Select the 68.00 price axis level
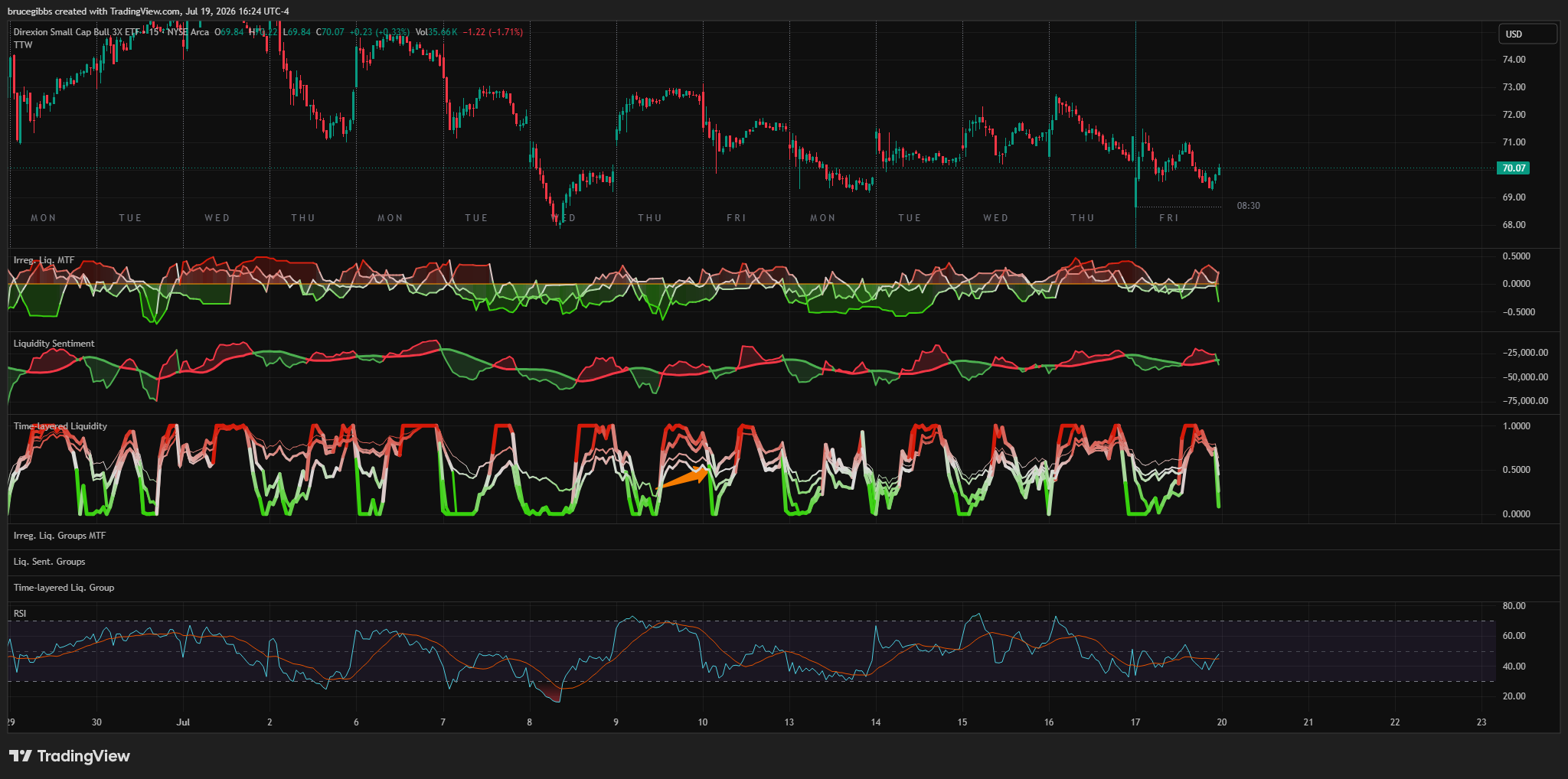This screenshot has height=779, width=1568. pyautogui.click(x=1514, y=225)
